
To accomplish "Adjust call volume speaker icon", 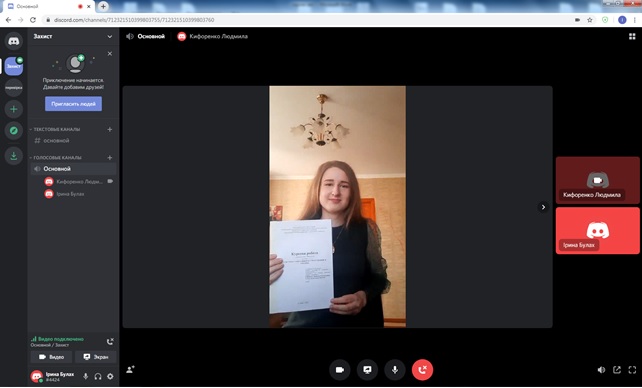I will coord(601,370).
